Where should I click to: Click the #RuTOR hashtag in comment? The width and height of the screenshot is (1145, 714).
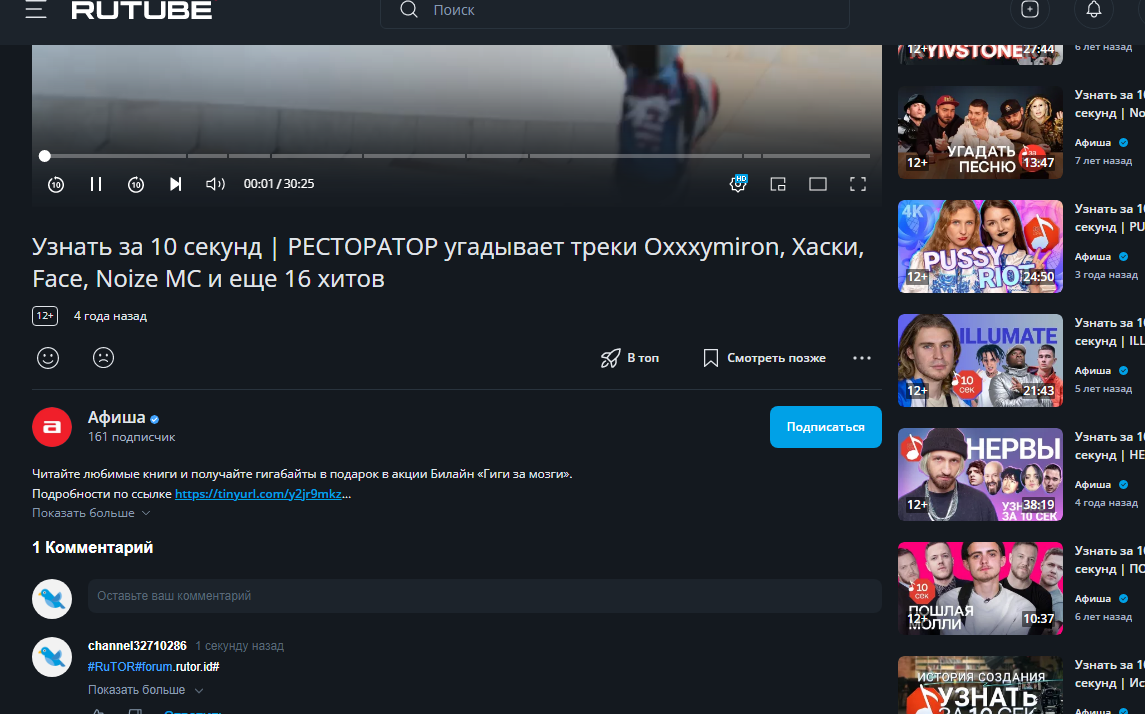[x=111, y=667]
